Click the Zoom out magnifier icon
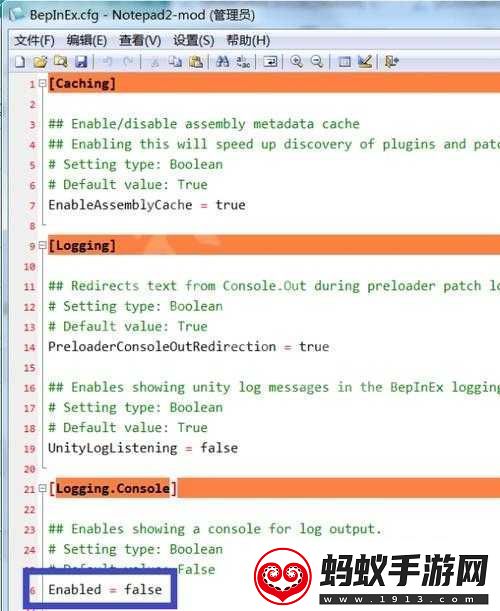Viewport: 500px width, 611px height. (317, 62)
